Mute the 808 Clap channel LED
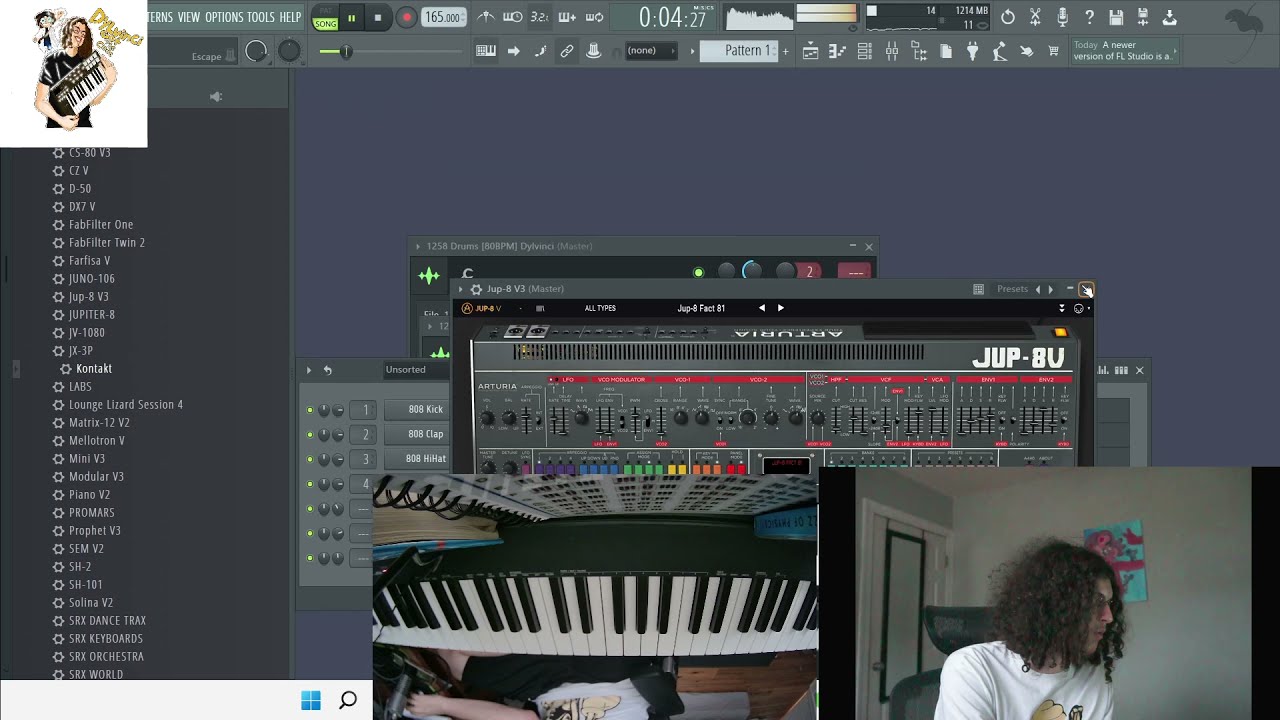 point(310,435)
